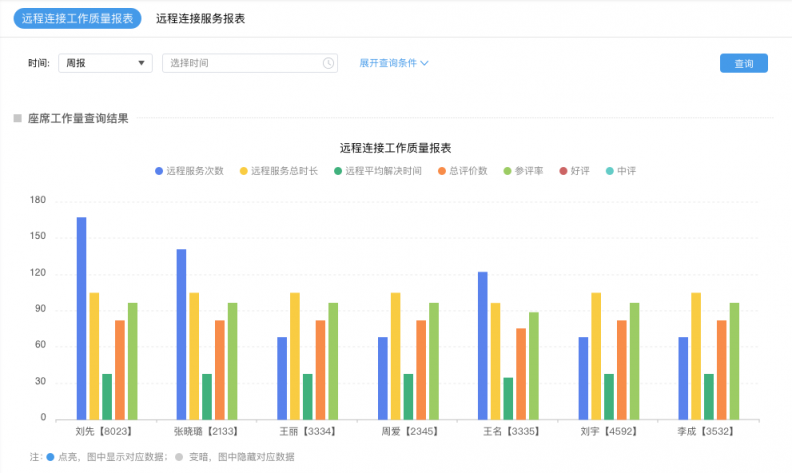Click axis label 张晓璐【2133】
792x473 pixels.
tap(206, 432)
